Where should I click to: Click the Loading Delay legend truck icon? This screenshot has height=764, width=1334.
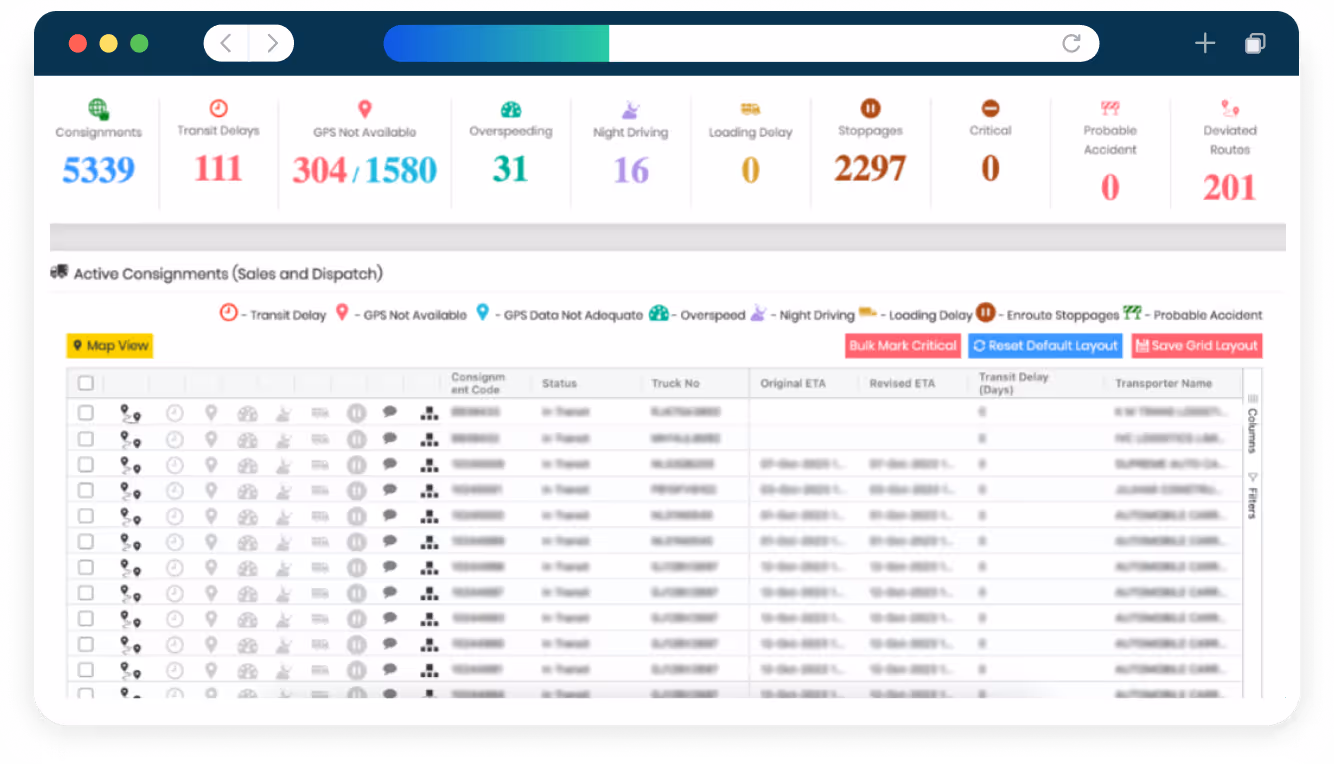click(x=868, y=312)
